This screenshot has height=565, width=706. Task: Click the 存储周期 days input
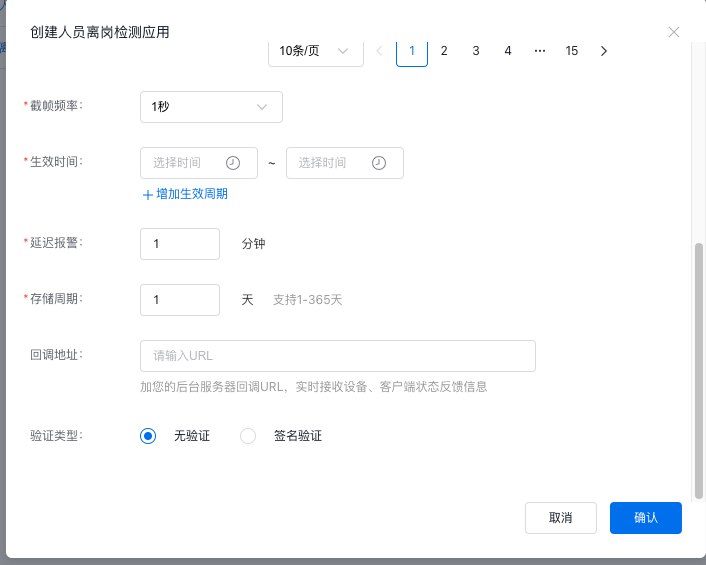click(x=180, y=300)
